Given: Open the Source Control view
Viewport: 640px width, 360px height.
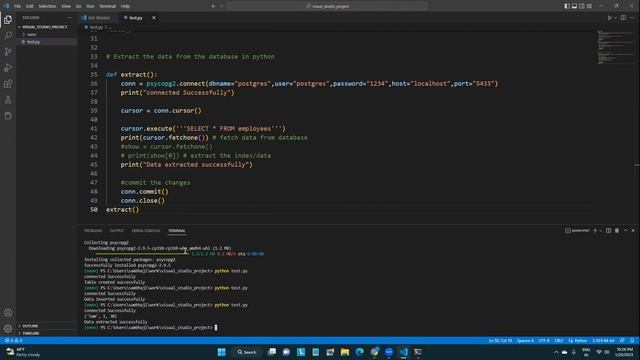Looking at the screenshot, I should (x=8, y=51).
